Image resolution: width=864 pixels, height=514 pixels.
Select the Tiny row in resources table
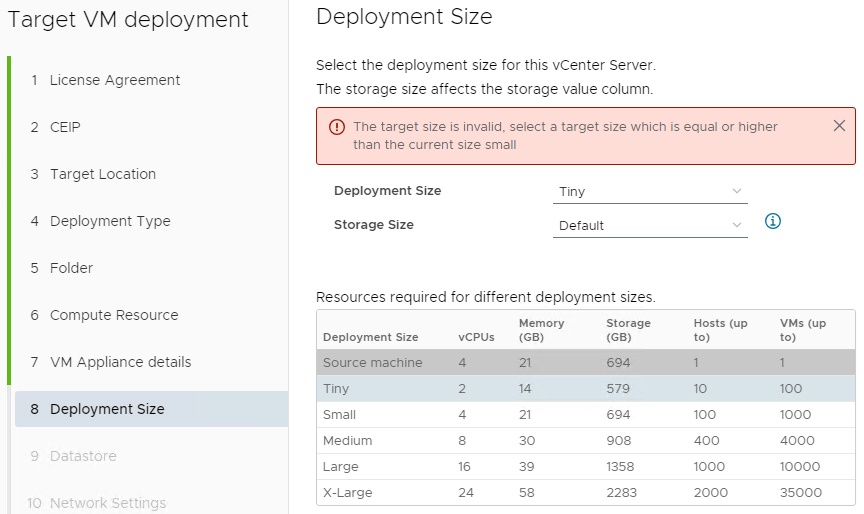pyautogui.click(x=586, y=388)
